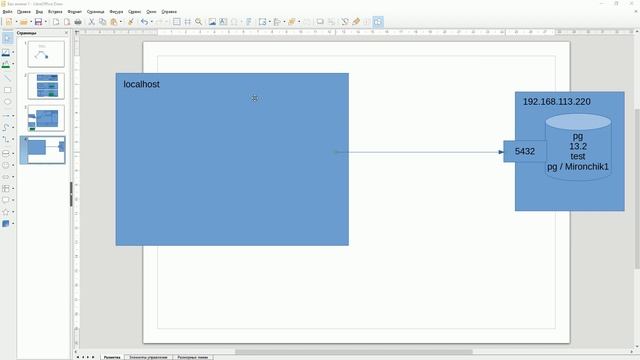Expand the Line Color dropdown arrow
This screenshot has height=360, width=640.
pos(13,52)
